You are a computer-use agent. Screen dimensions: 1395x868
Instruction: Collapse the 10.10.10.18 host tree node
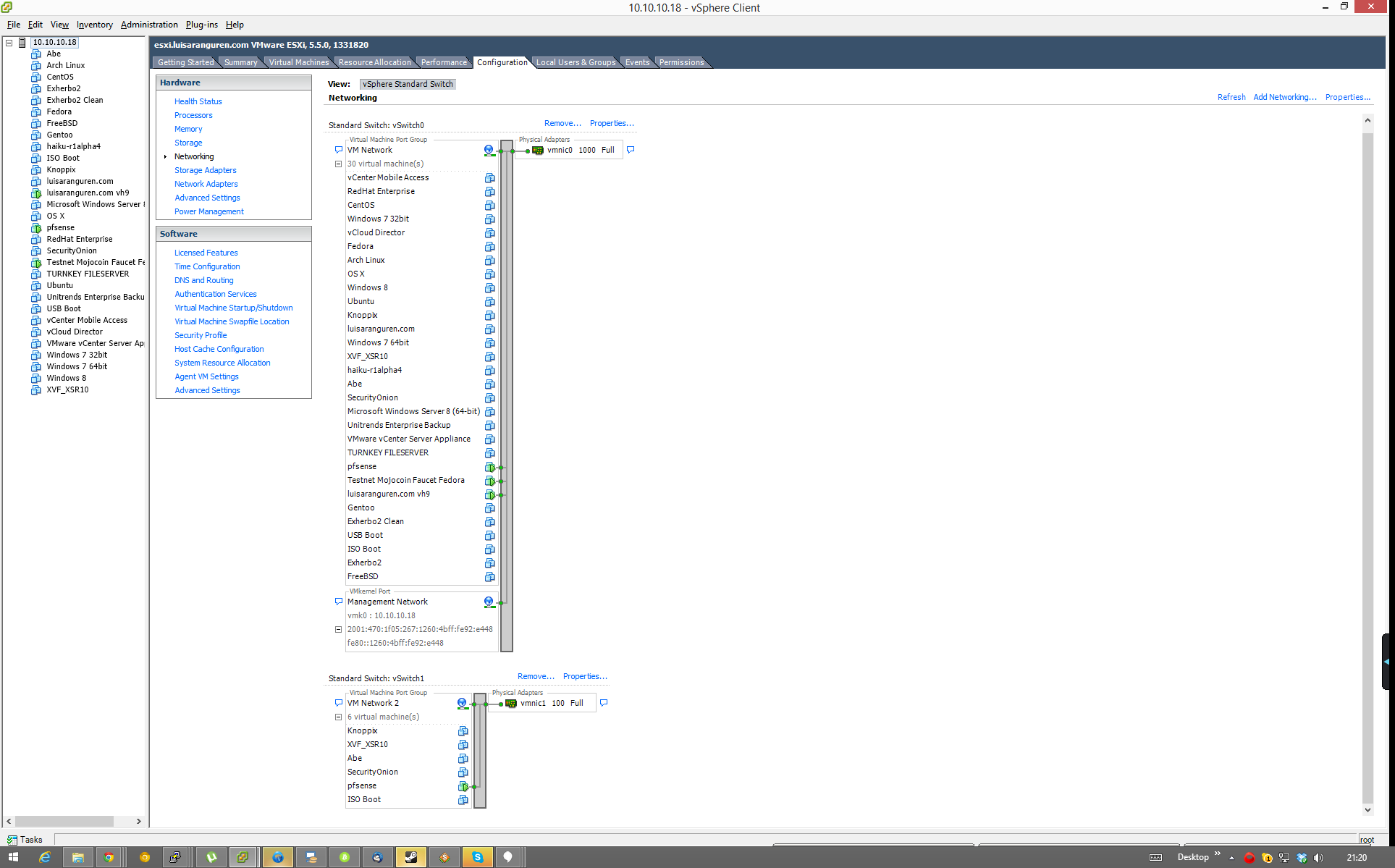[9, 43]
